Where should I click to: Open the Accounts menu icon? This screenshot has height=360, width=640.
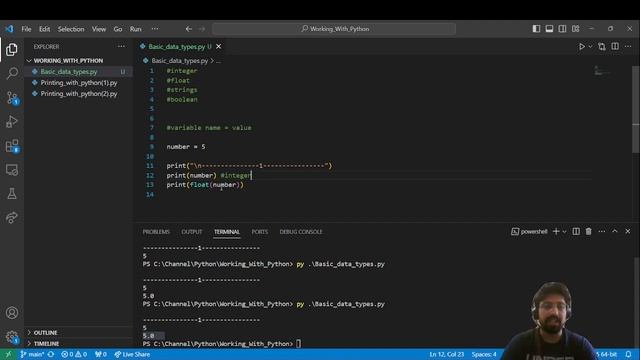[x=12, y=313]
